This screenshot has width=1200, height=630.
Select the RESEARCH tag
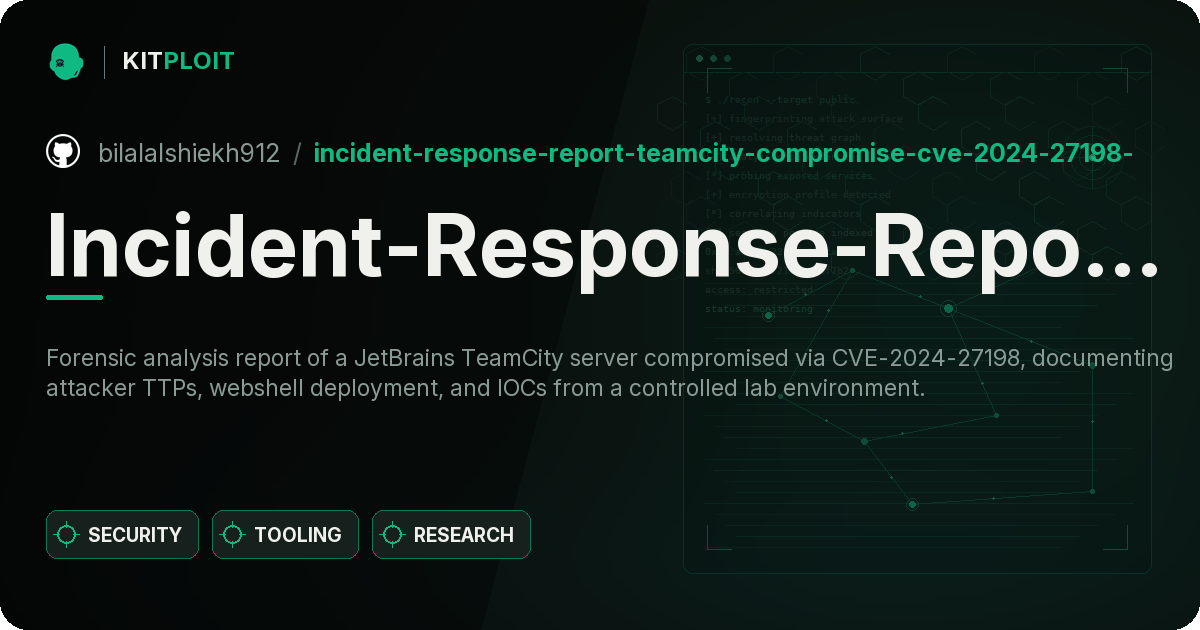click(x=451, y=535)
